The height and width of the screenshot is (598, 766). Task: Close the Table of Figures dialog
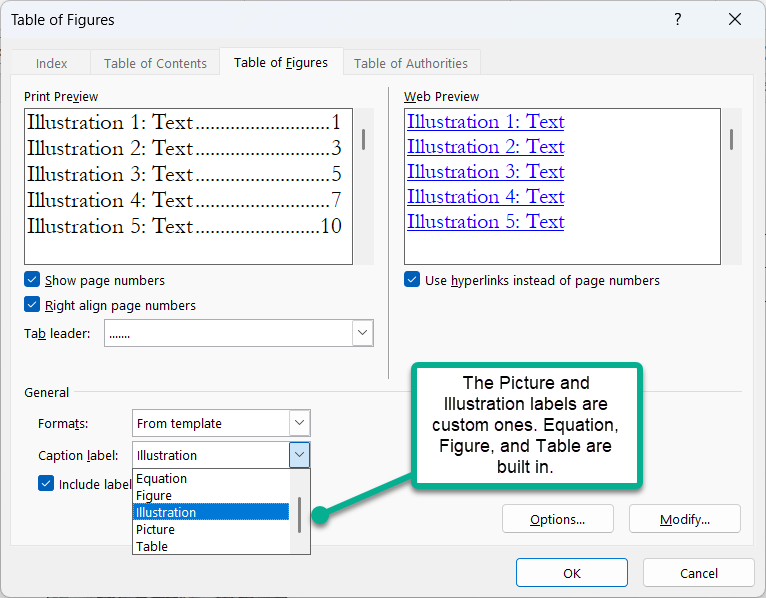click(x=735, y=20)
